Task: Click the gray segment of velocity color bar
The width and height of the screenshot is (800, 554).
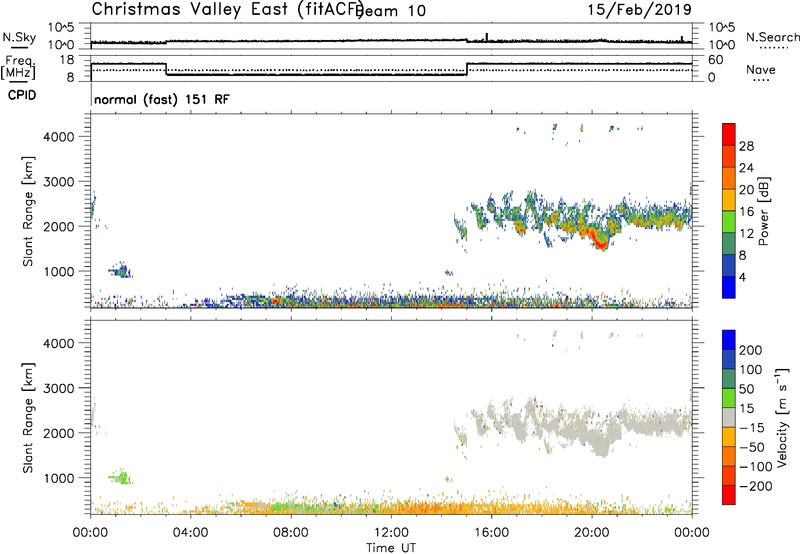Action: coord(729,417)
